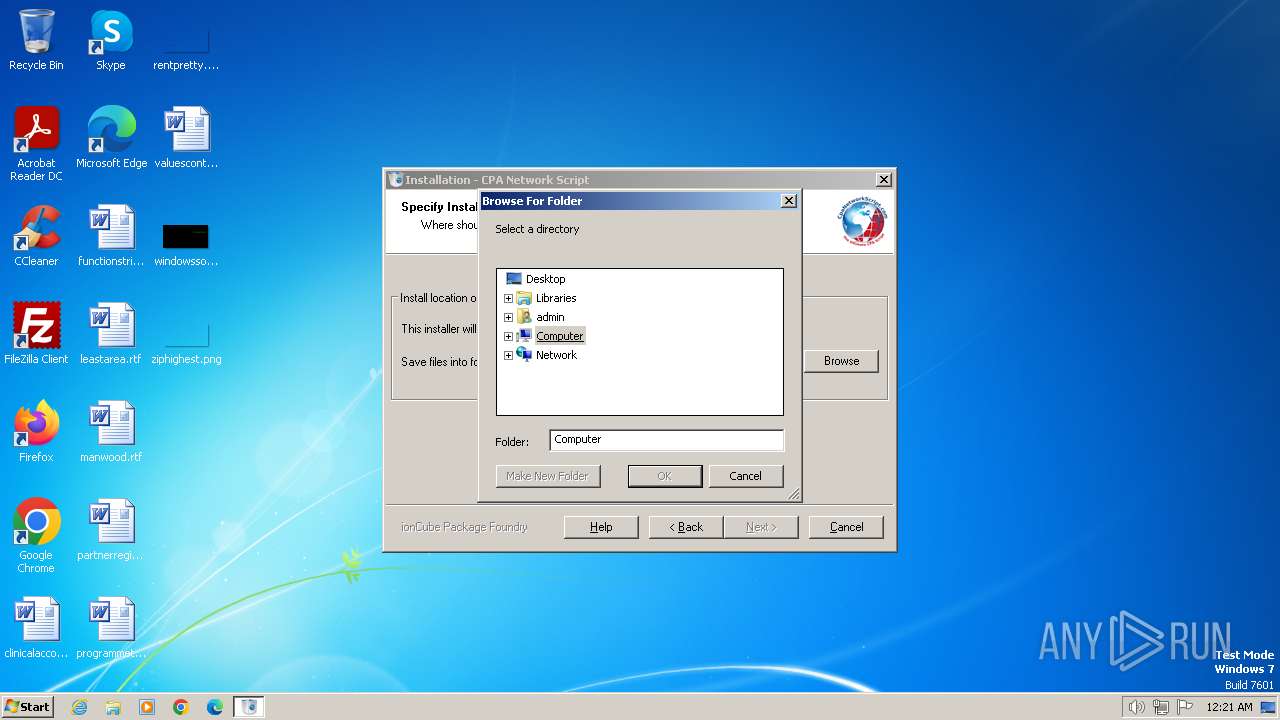This screenshot has width=1280, height=720.
Task: Select Desktop in folder tree
Action: [545, 279]
